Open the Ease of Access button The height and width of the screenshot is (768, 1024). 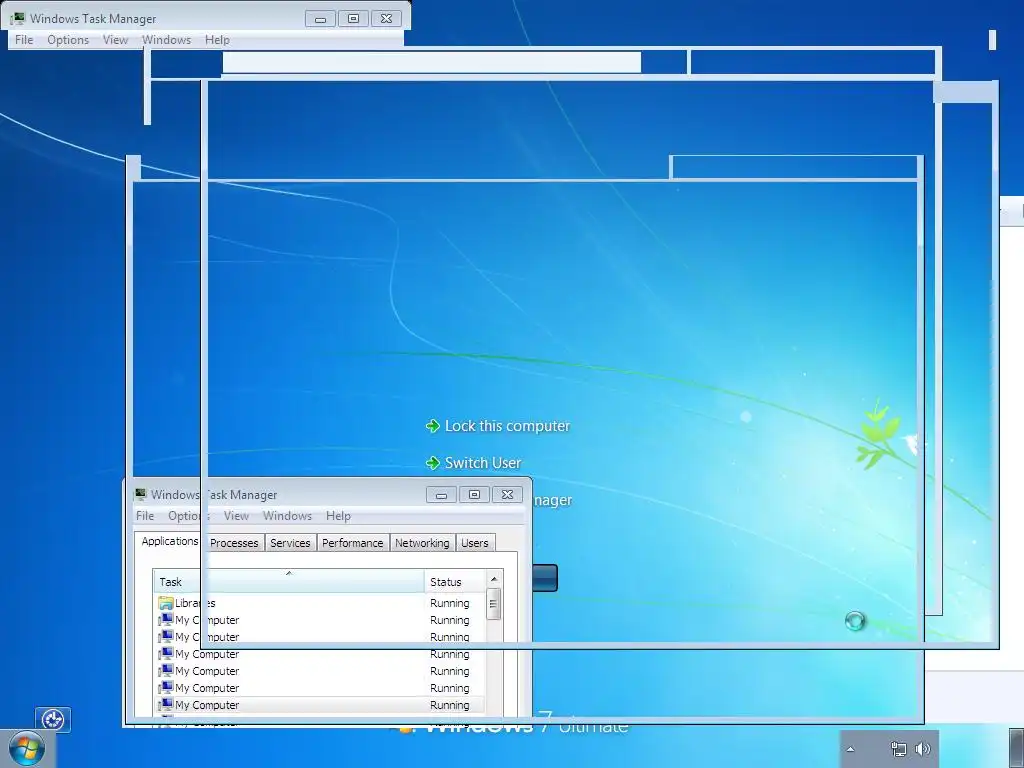coord(53,720)
